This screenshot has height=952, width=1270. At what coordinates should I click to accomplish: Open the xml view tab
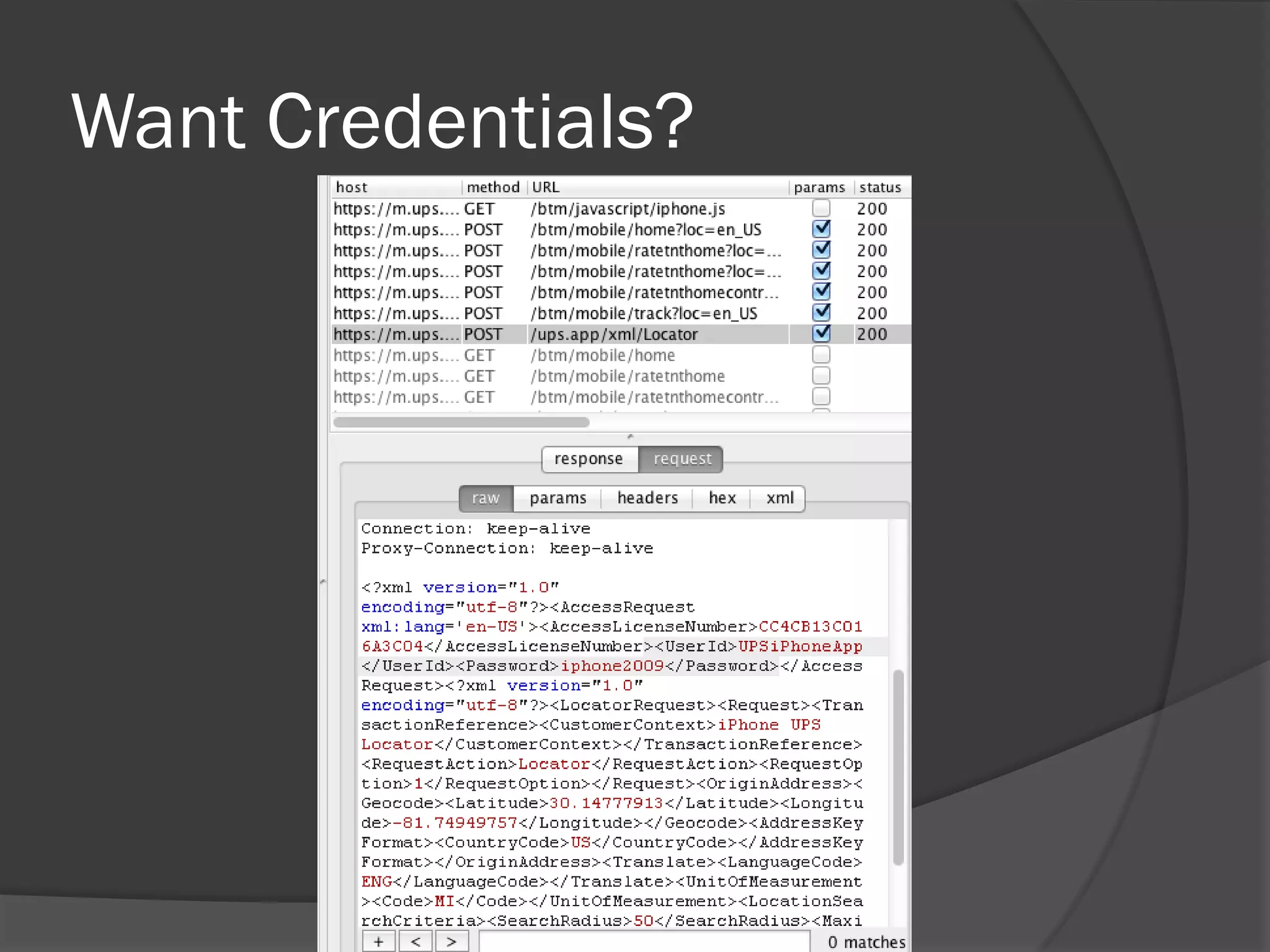(779, 499)
